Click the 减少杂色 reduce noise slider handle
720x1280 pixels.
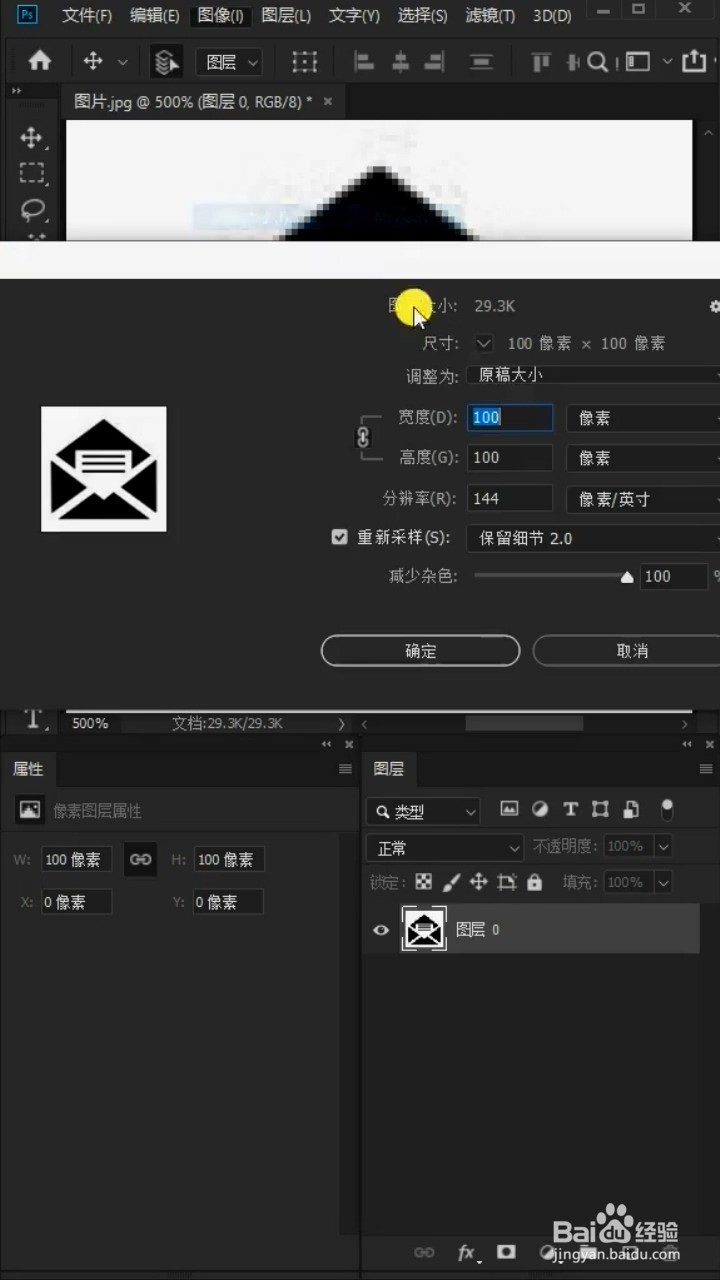[627, 577]
